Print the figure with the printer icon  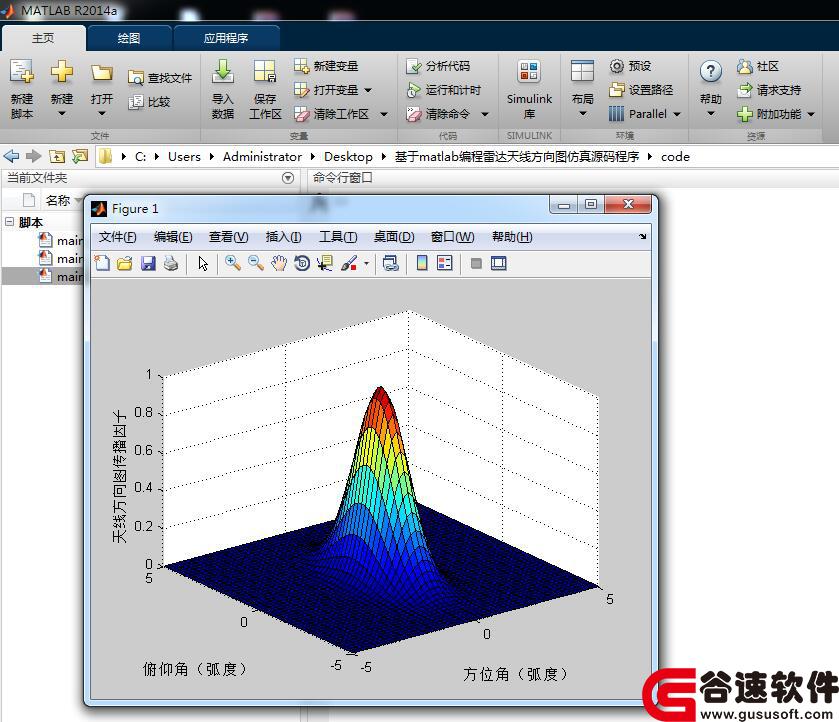click(x=171, y=263)
